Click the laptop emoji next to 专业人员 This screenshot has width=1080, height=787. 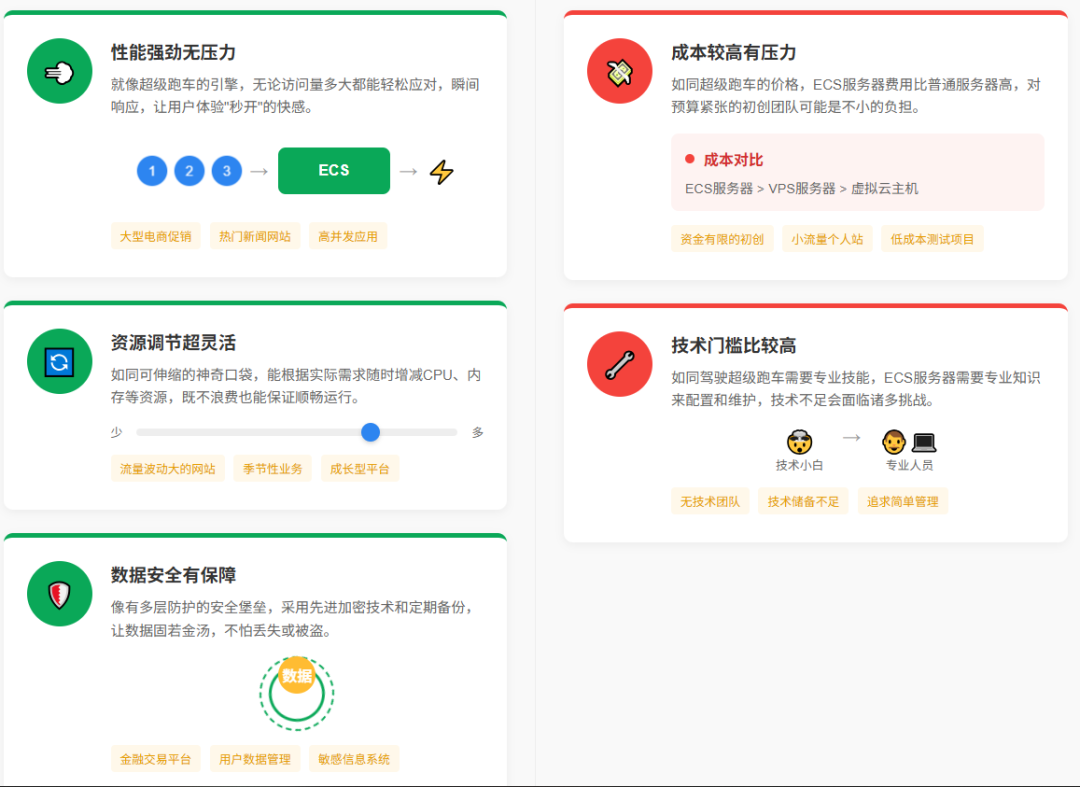coord(924,441)
